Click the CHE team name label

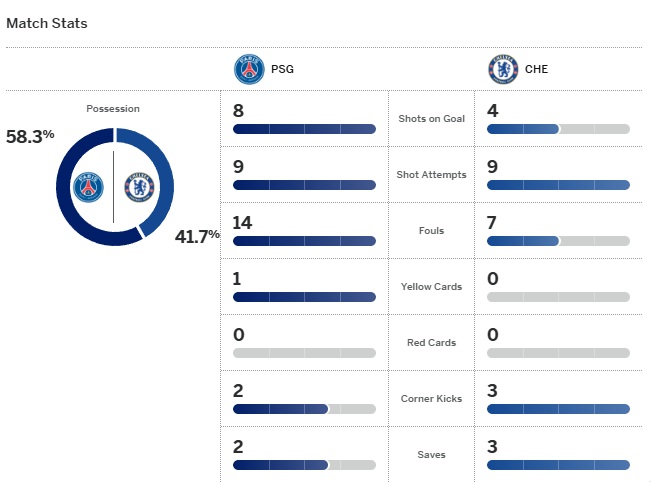(536, 70)
